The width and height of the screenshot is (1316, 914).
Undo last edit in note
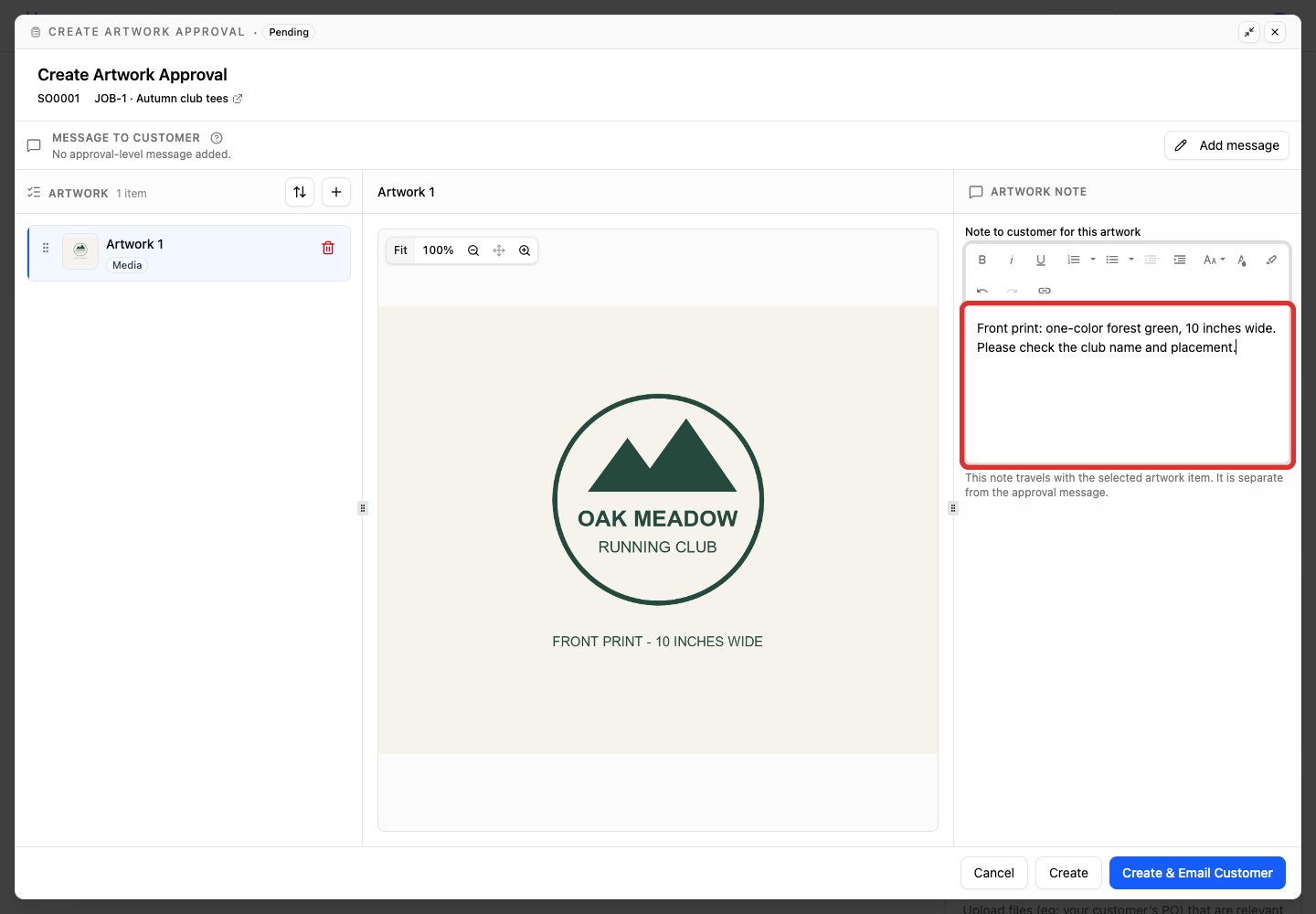click(982, 291)
